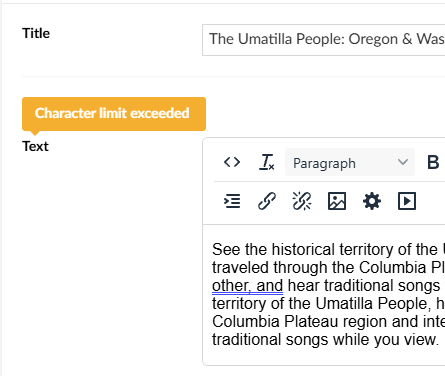
Task: Open the Paragraph format dropdown
Action: [x=350, y=162]
